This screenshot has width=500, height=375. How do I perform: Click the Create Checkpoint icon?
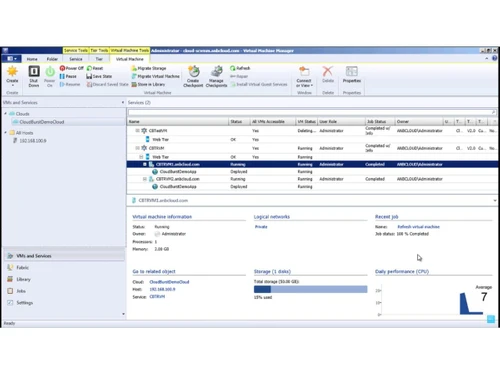[x=193, y=71]
